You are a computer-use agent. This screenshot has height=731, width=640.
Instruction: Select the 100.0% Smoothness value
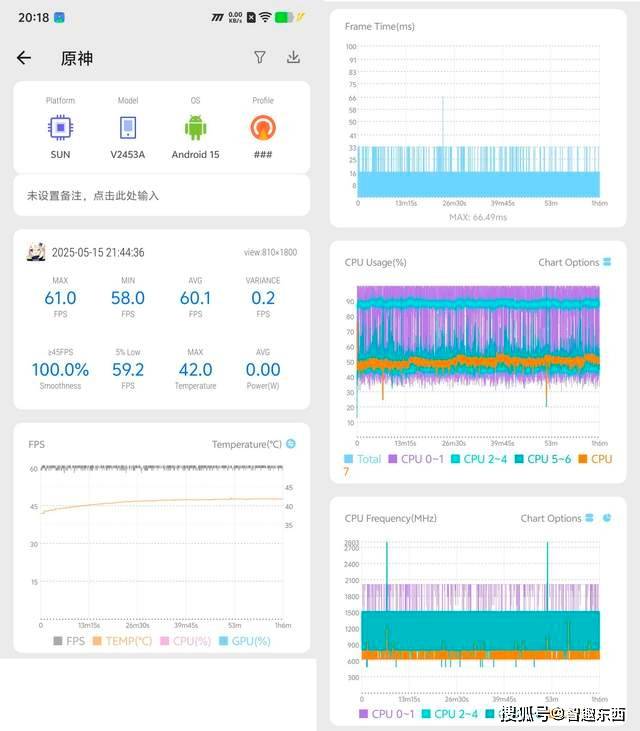click(60, 370)
